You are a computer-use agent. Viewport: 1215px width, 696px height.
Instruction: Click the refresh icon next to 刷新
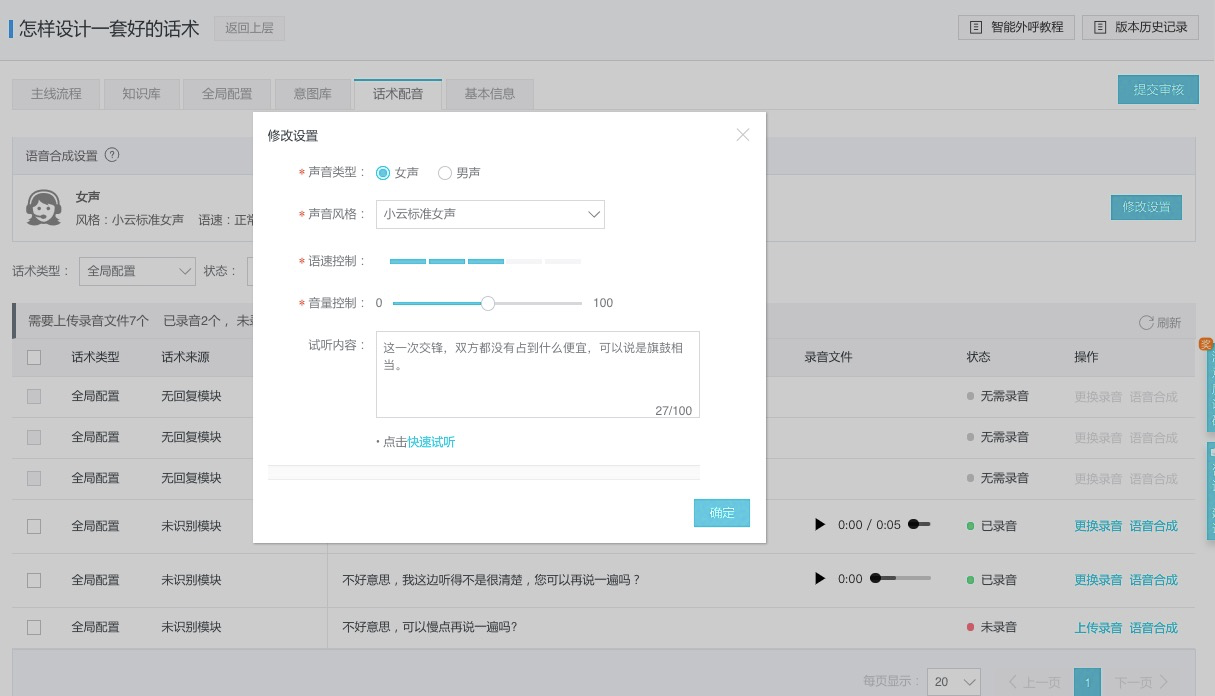1146,322
